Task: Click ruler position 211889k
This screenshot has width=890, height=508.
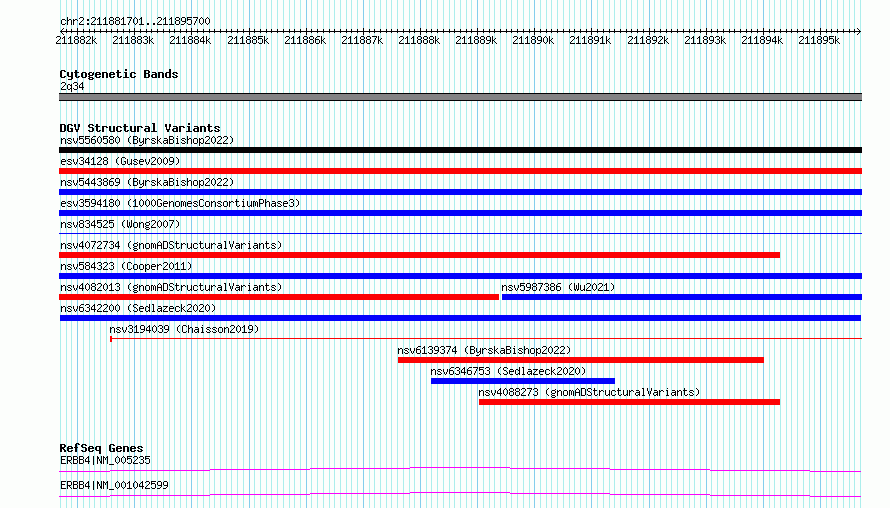Action: point(476,40)
